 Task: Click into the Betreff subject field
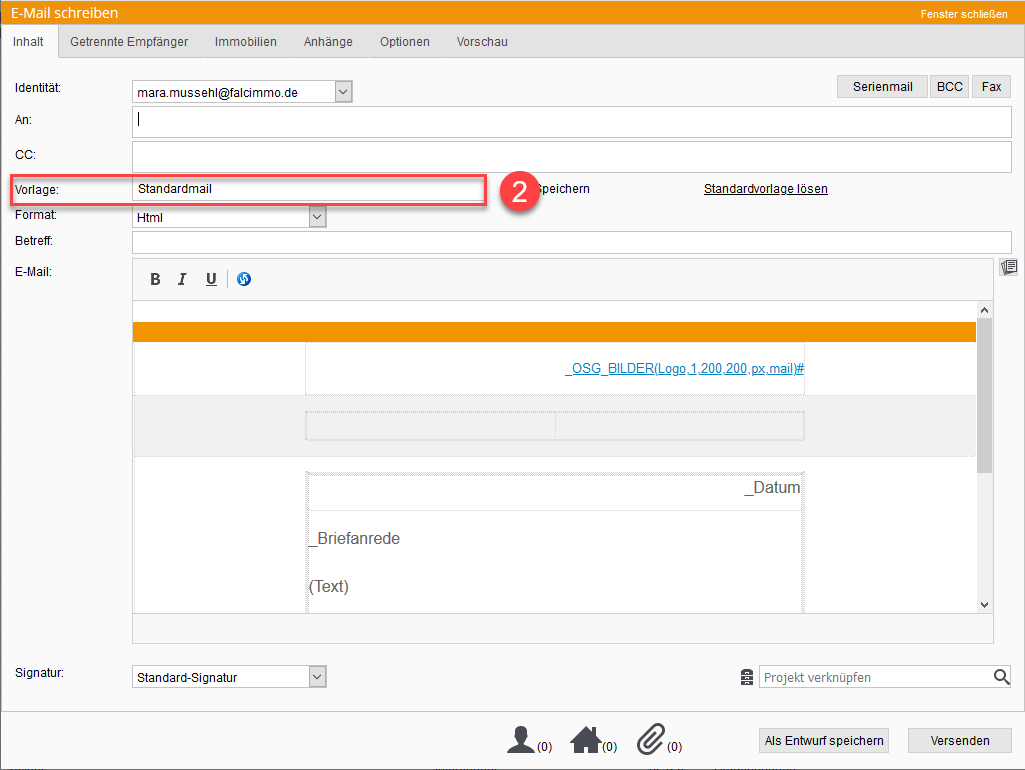tap(571, 242)
